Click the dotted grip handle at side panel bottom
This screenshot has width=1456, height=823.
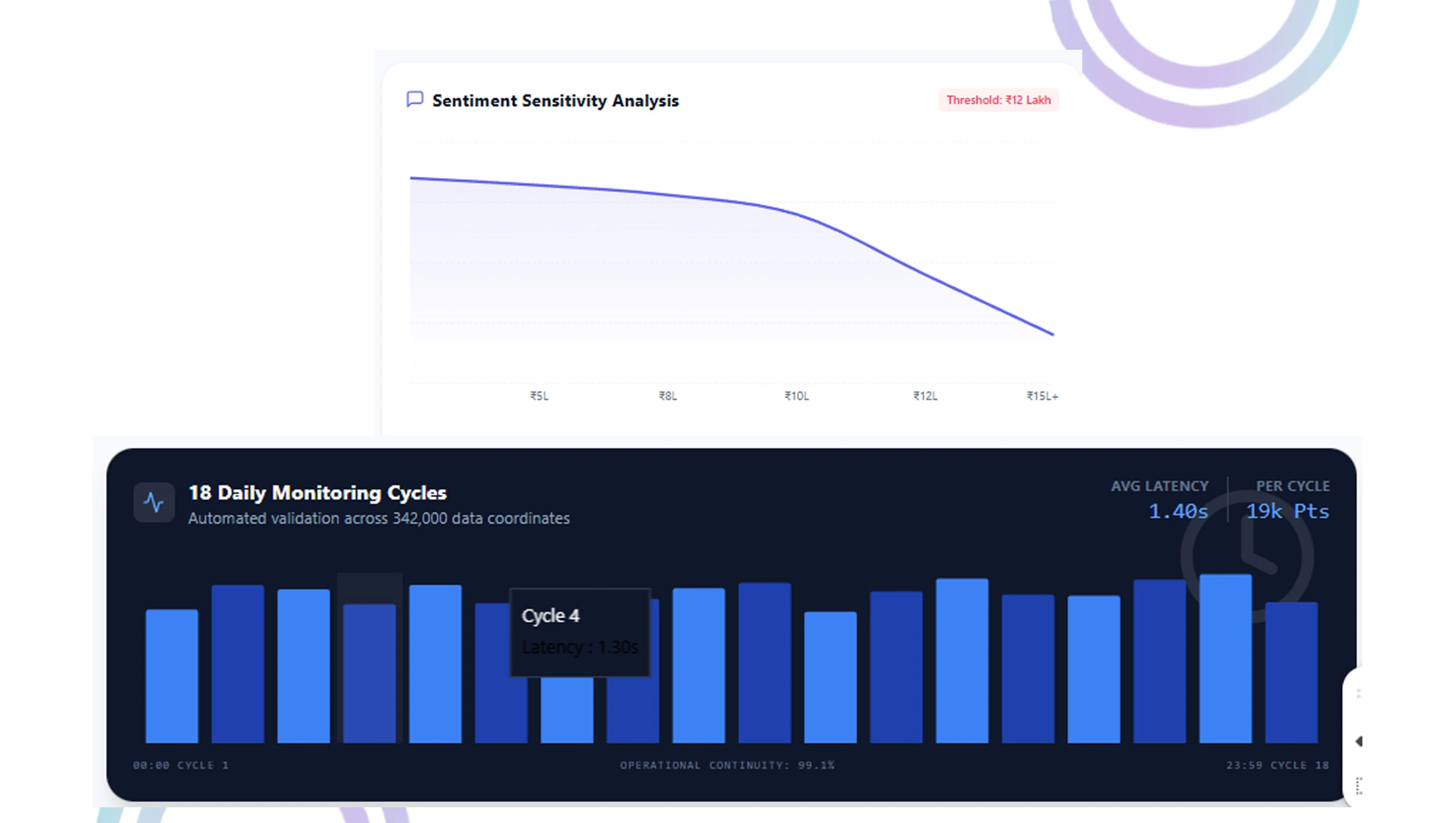coord(1359,786)
